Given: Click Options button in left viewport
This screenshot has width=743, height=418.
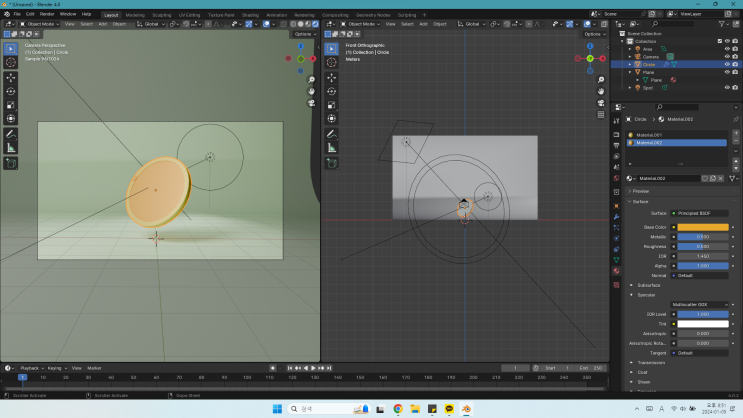Looking at the screenshot, I should tap(304, 34).
